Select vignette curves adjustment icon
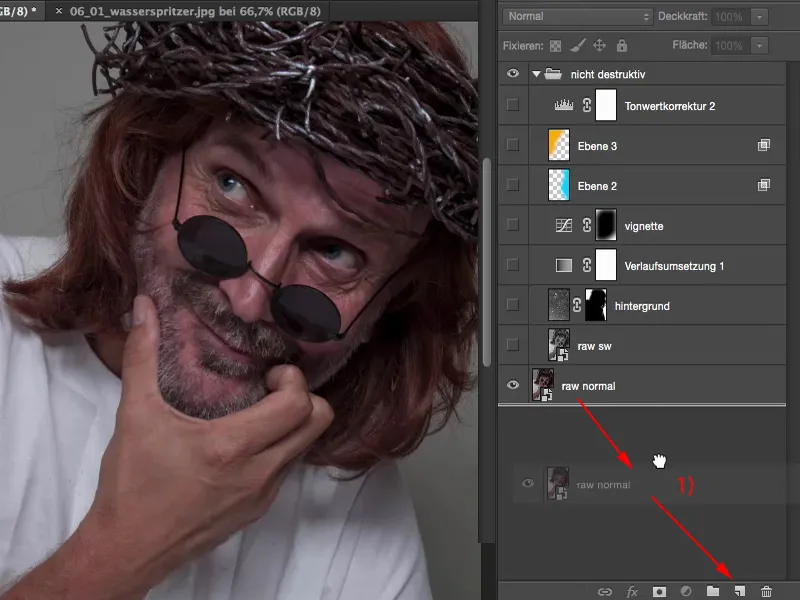The height and width of the screenshot is (600, 800). tap(564, 225)
